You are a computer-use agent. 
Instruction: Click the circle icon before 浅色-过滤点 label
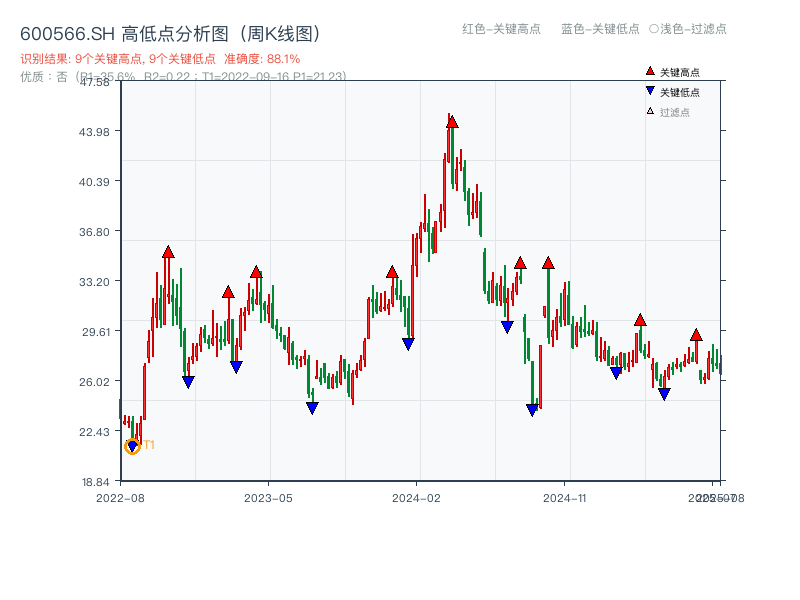coord(655,30)
